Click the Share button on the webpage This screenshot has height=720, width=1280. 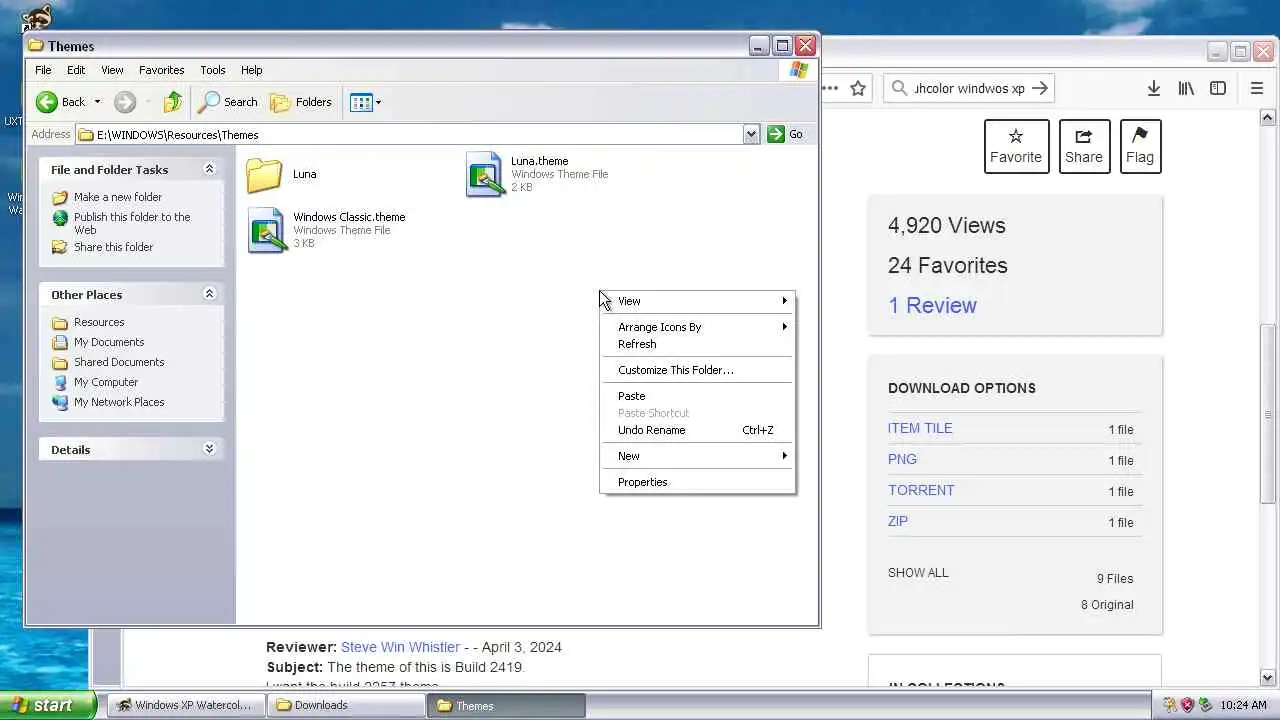click(1084, 146)
